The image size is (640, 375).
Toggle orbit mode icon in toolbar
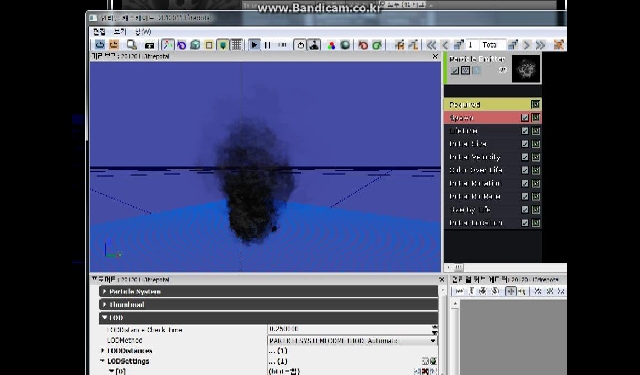coord(167,45)
